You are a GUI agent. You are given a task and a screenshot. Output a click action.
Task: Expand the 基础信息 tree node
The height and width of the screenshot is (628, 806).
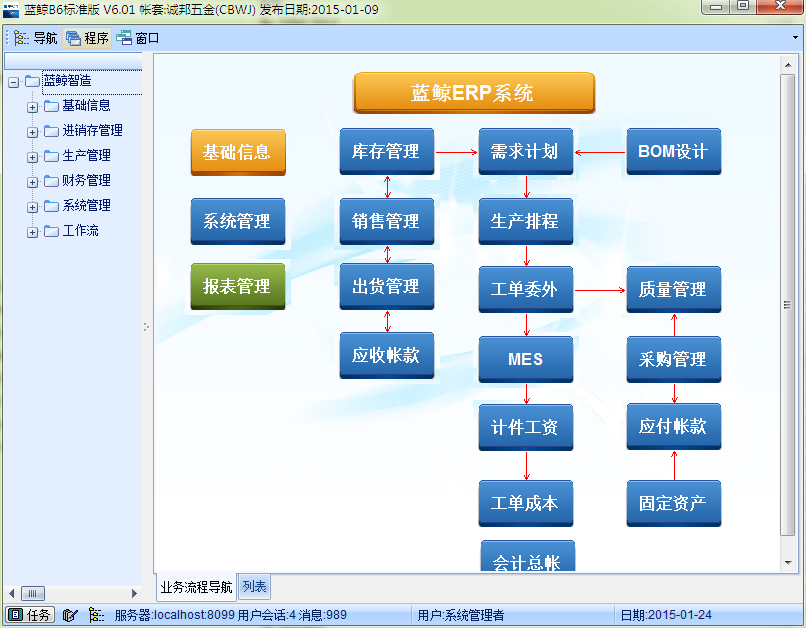point(32,107)
